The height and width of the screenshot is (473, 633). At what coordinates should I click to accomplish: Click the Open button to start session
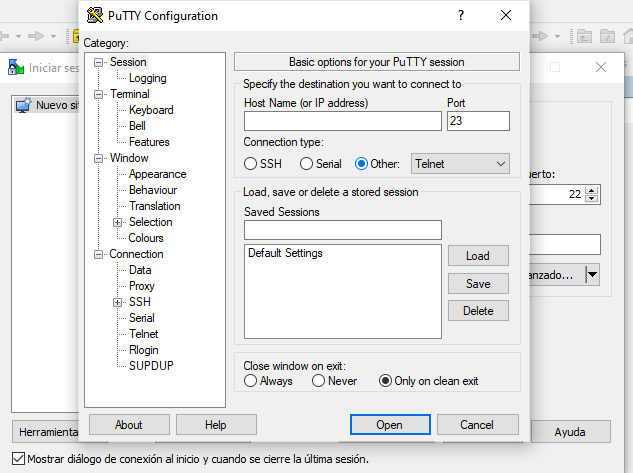click(x=389, y=425)
